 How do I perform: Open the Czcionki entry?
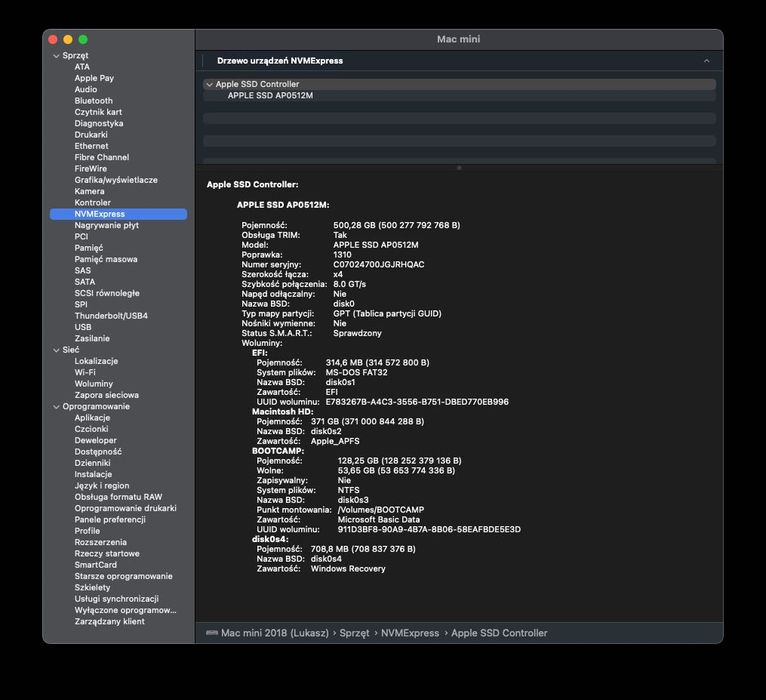click(x=91, y=429)
